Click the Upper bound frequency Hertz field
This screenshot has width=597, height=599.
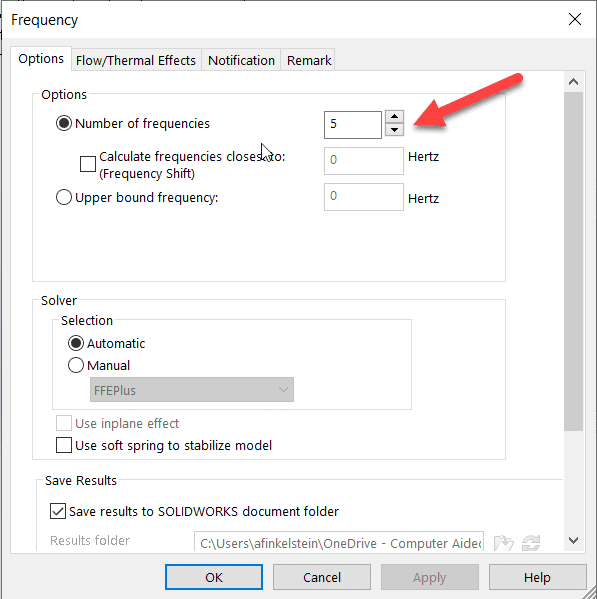coord(364,197)
